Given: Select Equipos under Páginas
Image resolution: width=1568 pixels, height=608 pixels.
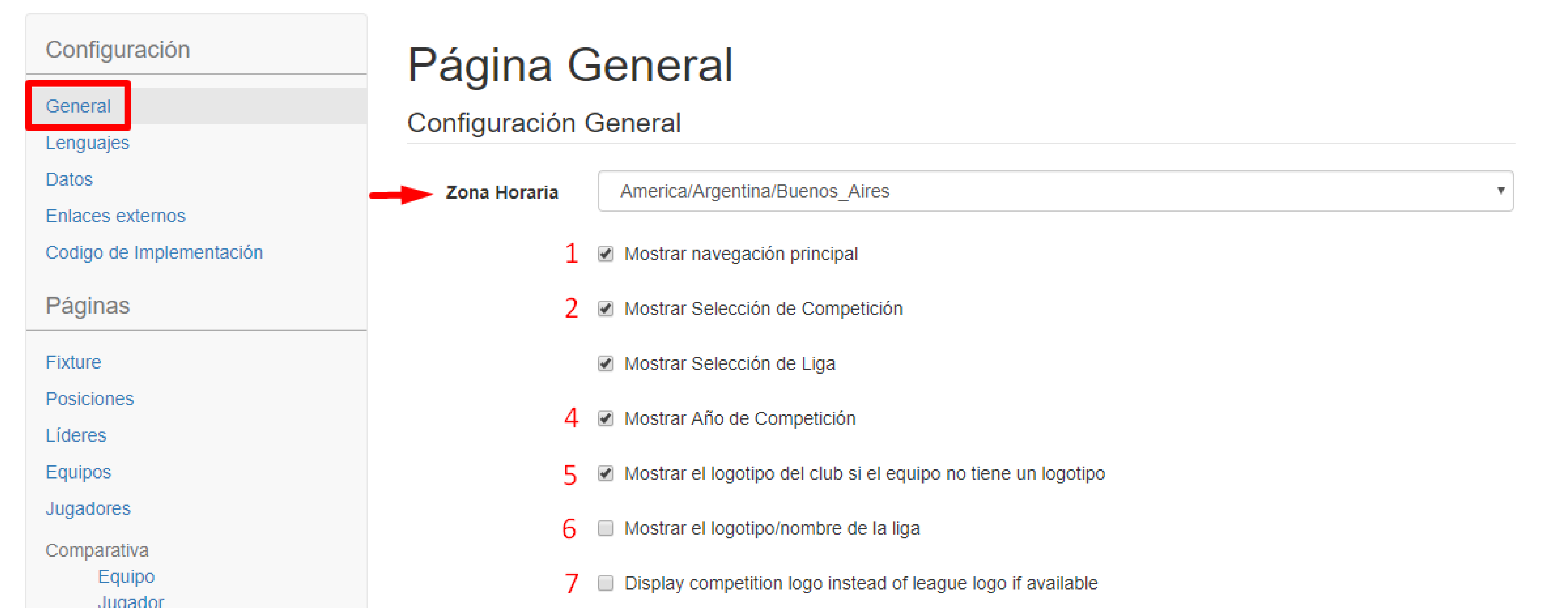Looking at the screenshot, I should (x=78, y=472).
